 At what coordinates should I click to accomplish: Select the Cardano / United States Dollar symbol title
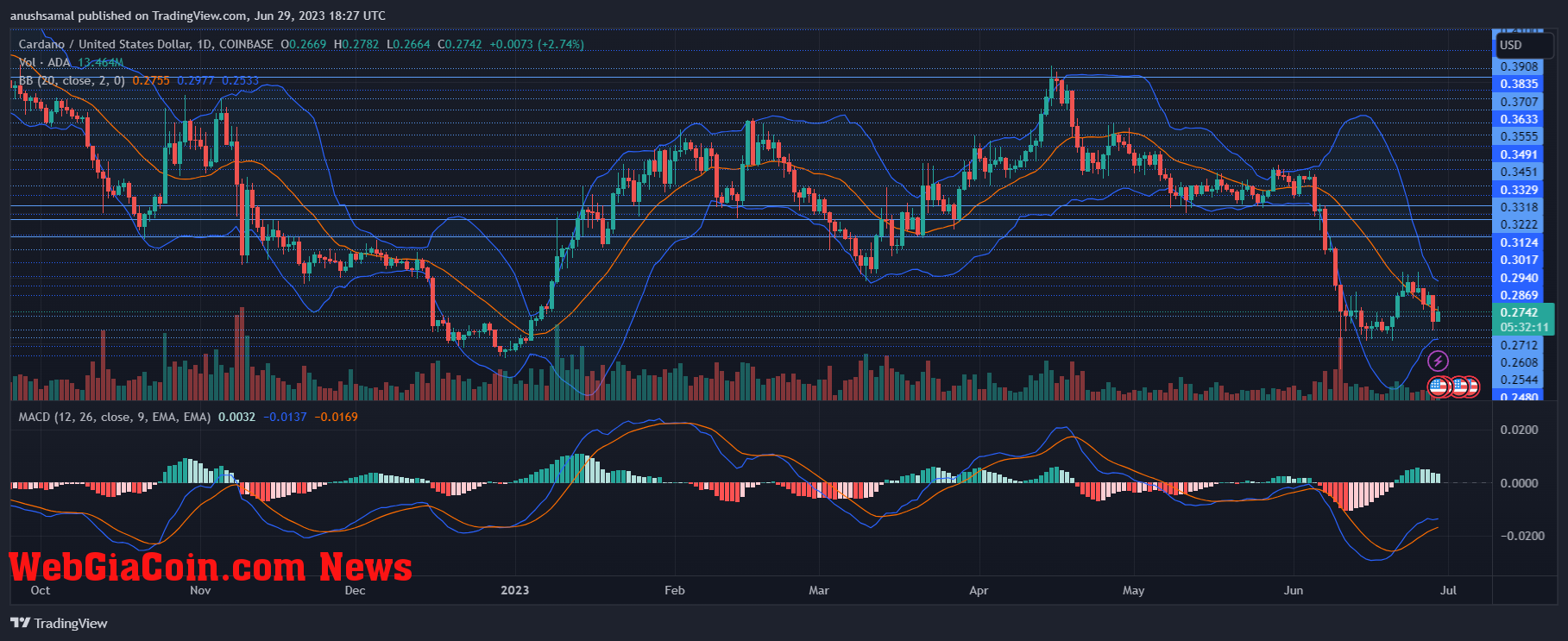coord(146,44)
